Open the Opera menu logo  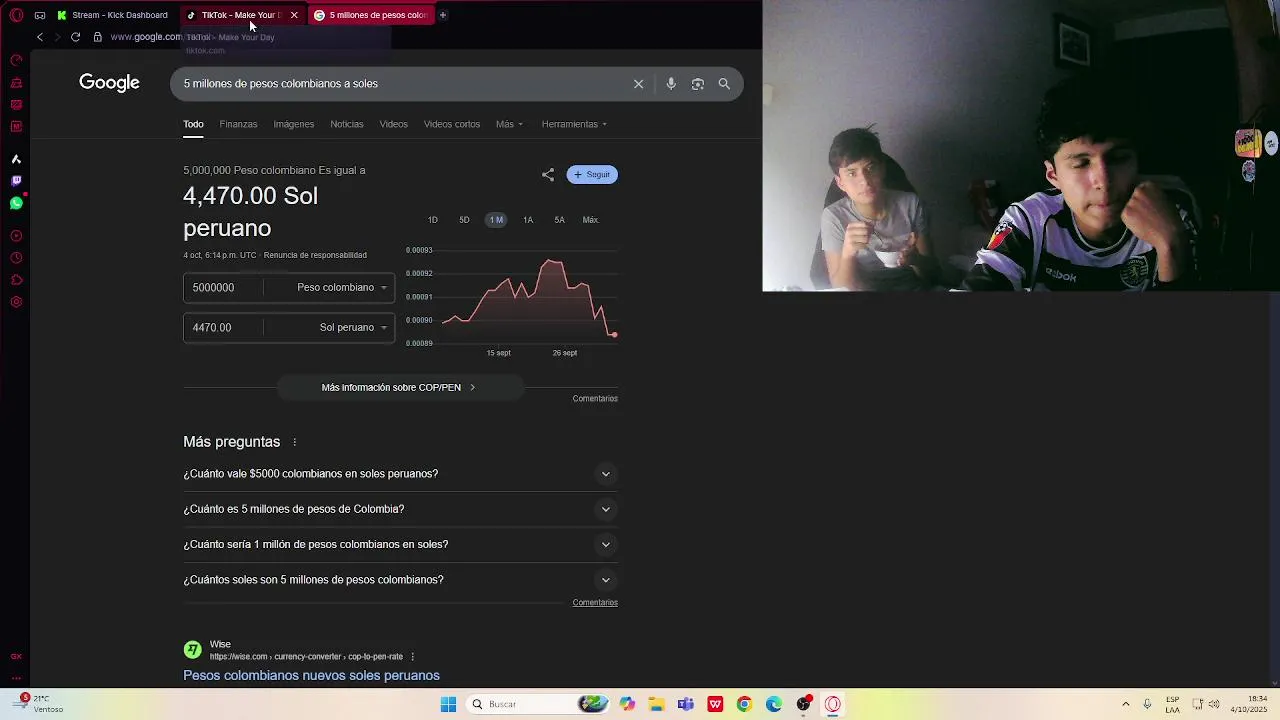[16, 15]
